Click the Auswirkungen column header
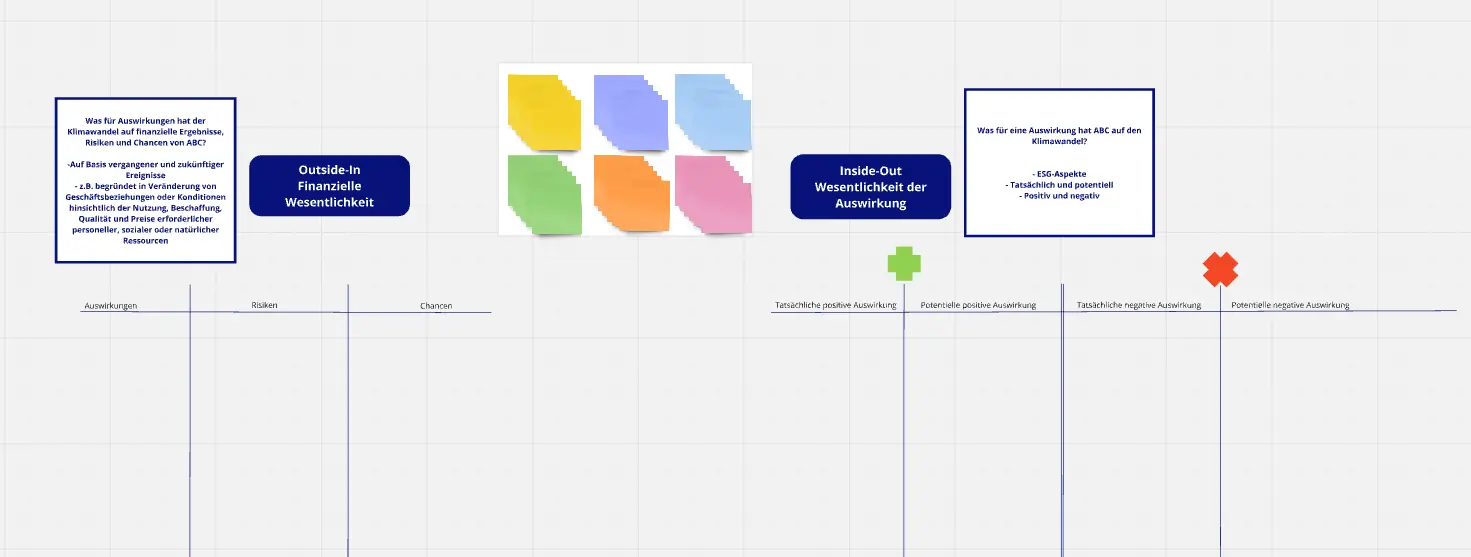The width and height of the screenshot is (1471, 557). tap(111, 305)
